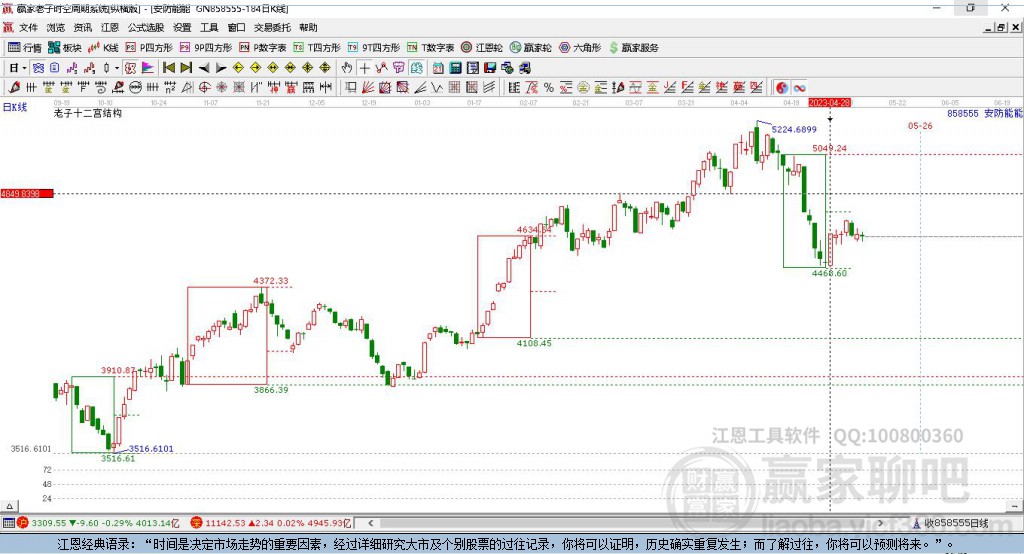Switch to K线 candlestick chart view
Viewport: 1024px width, 554px height.
point(103,47)
